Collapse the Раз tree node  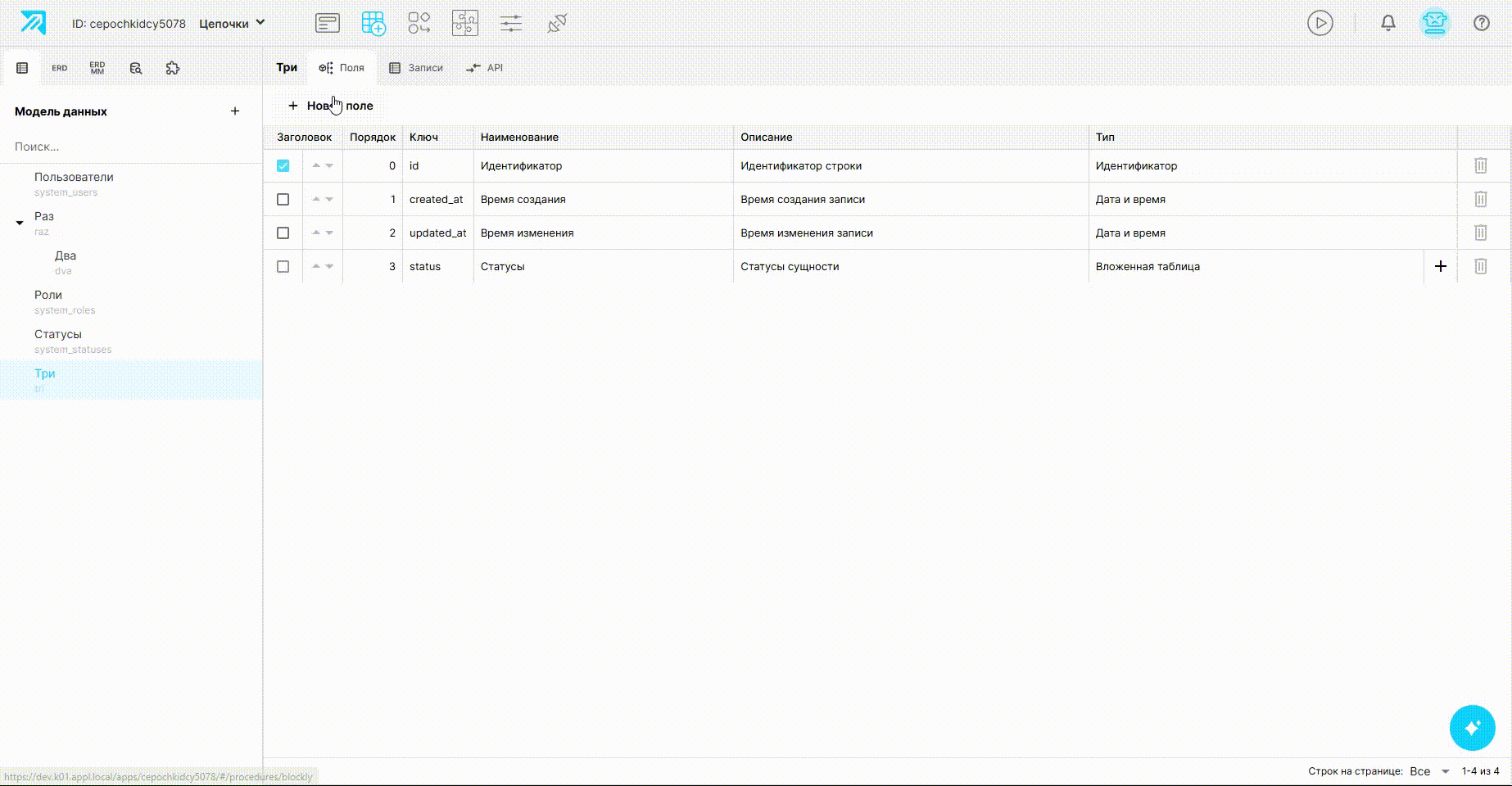point(20,223)
